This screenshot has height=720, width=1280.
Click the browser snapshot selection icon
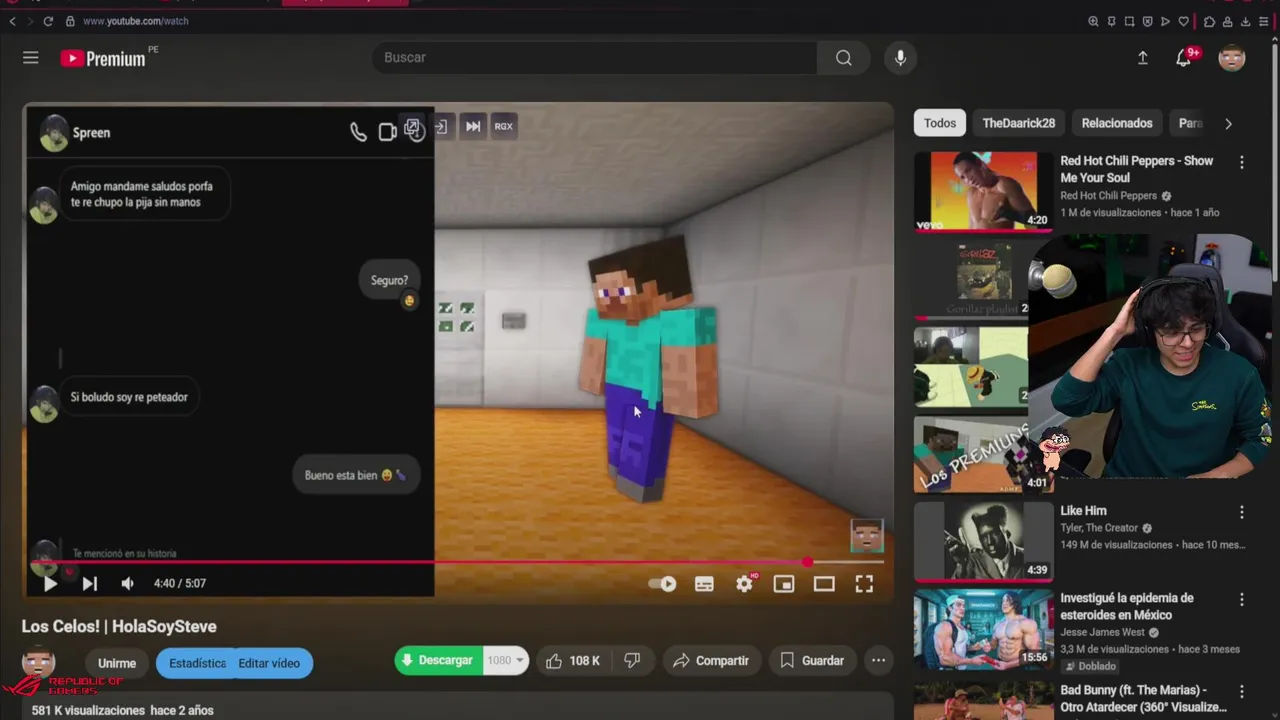pos(1129,21)
